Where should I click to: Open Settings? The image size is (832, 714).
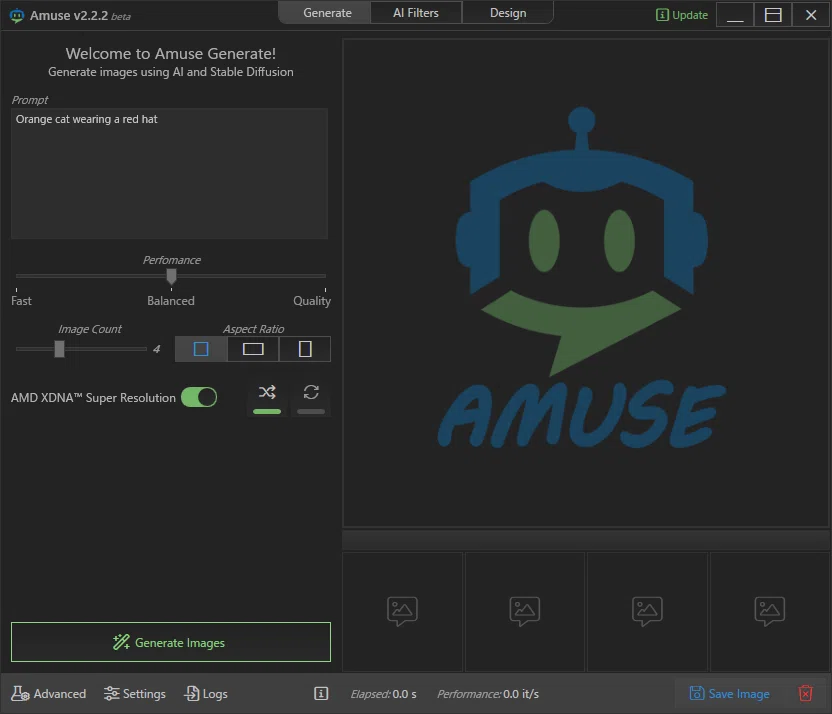tap(135, 693)
